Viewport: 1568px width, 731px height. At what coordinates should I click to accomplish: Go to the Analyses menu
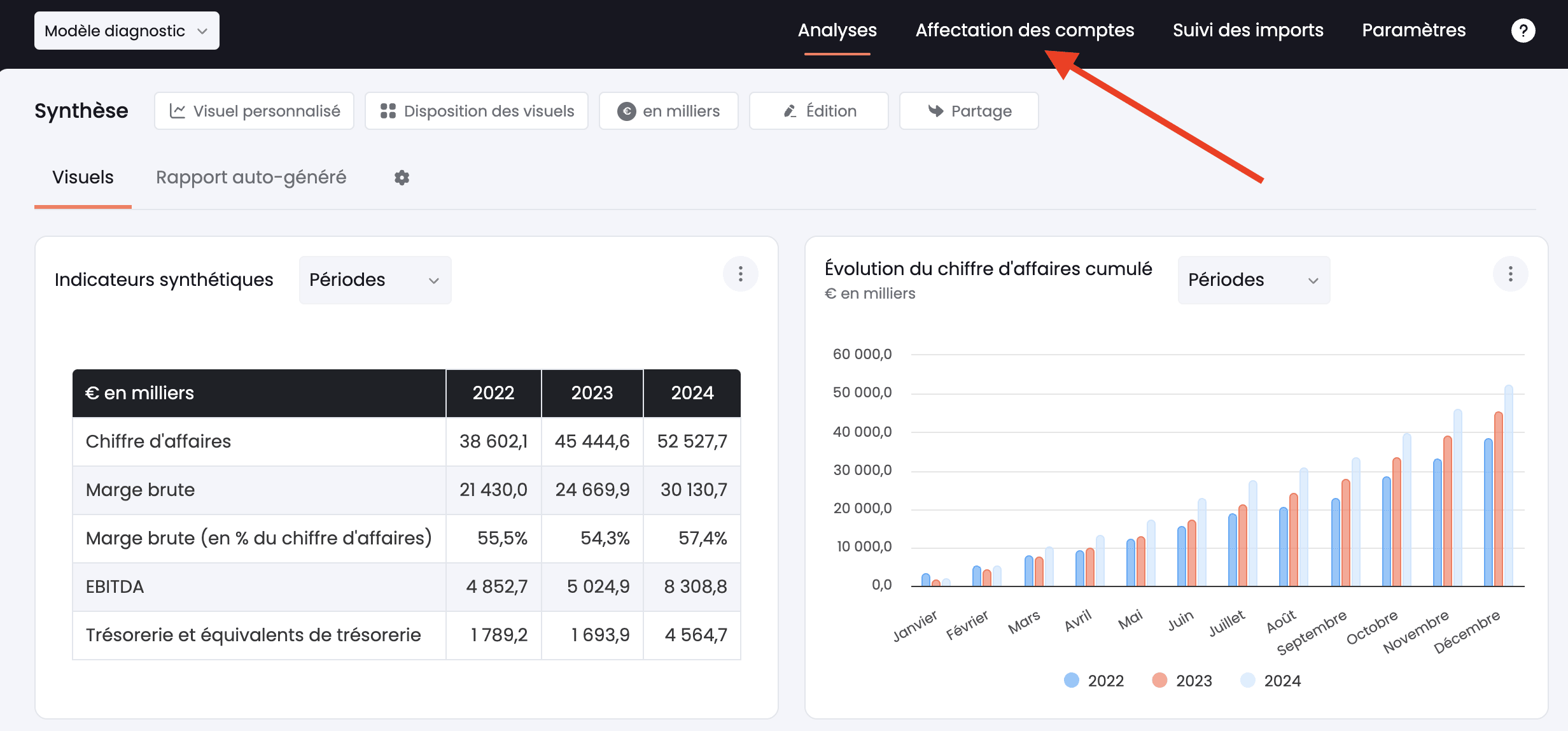tap(837, 30)
